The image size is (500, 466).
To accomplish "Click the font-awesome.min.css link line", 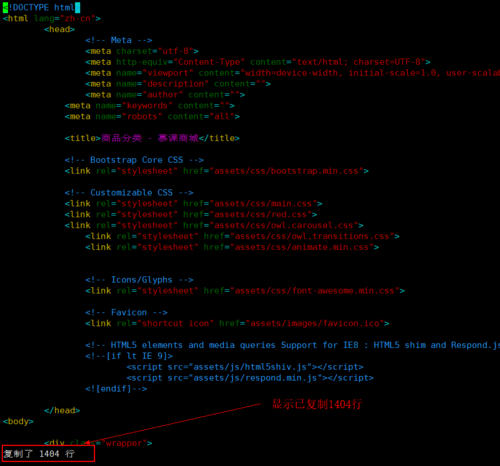I will point(245,291).
